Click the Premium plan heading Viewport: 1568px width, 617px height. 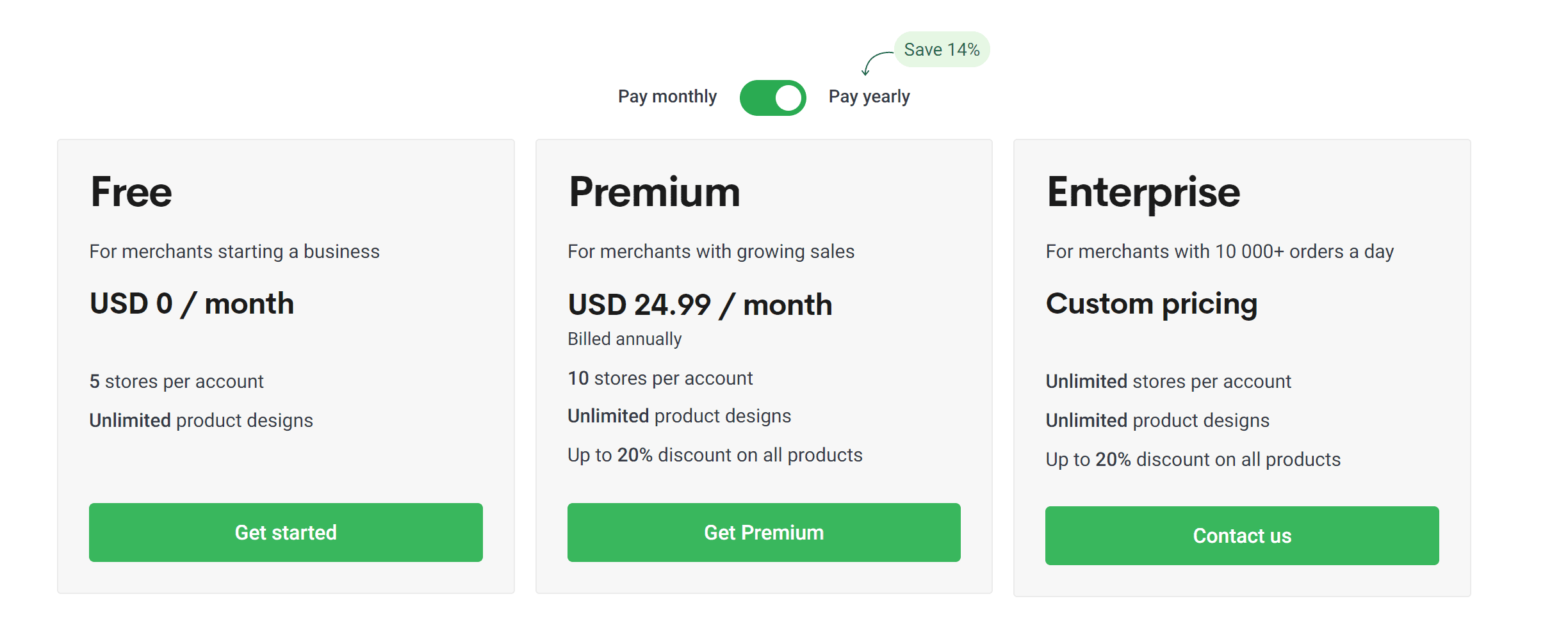tap(654, 192)
